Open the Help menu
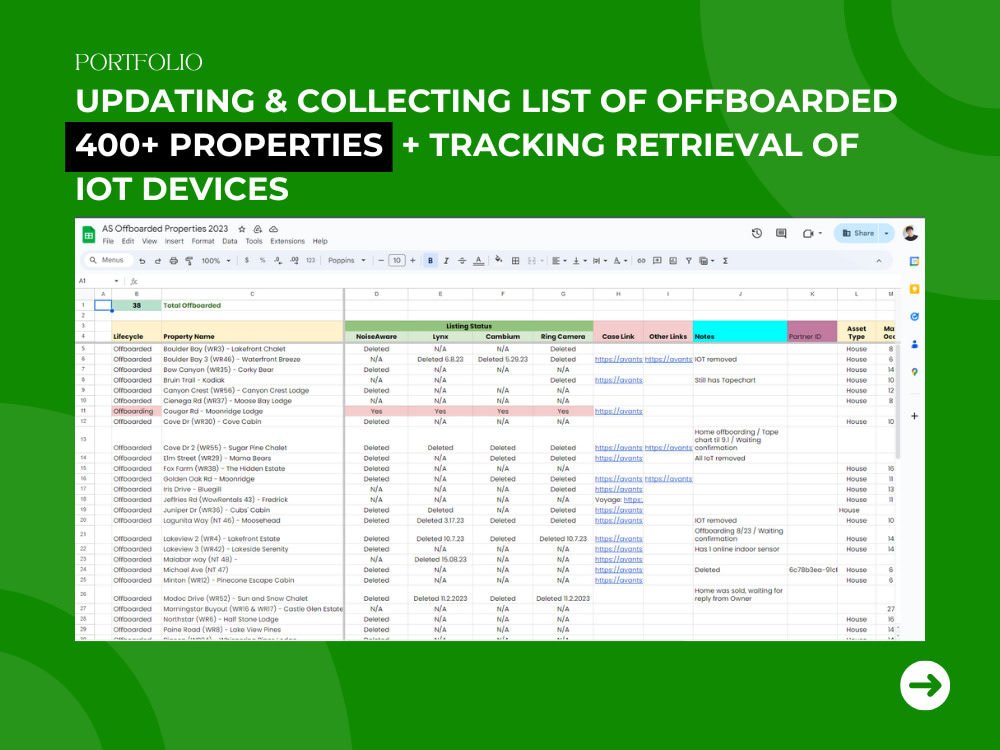This screenshot has height=750, width=1000. [x=320, y=242]
